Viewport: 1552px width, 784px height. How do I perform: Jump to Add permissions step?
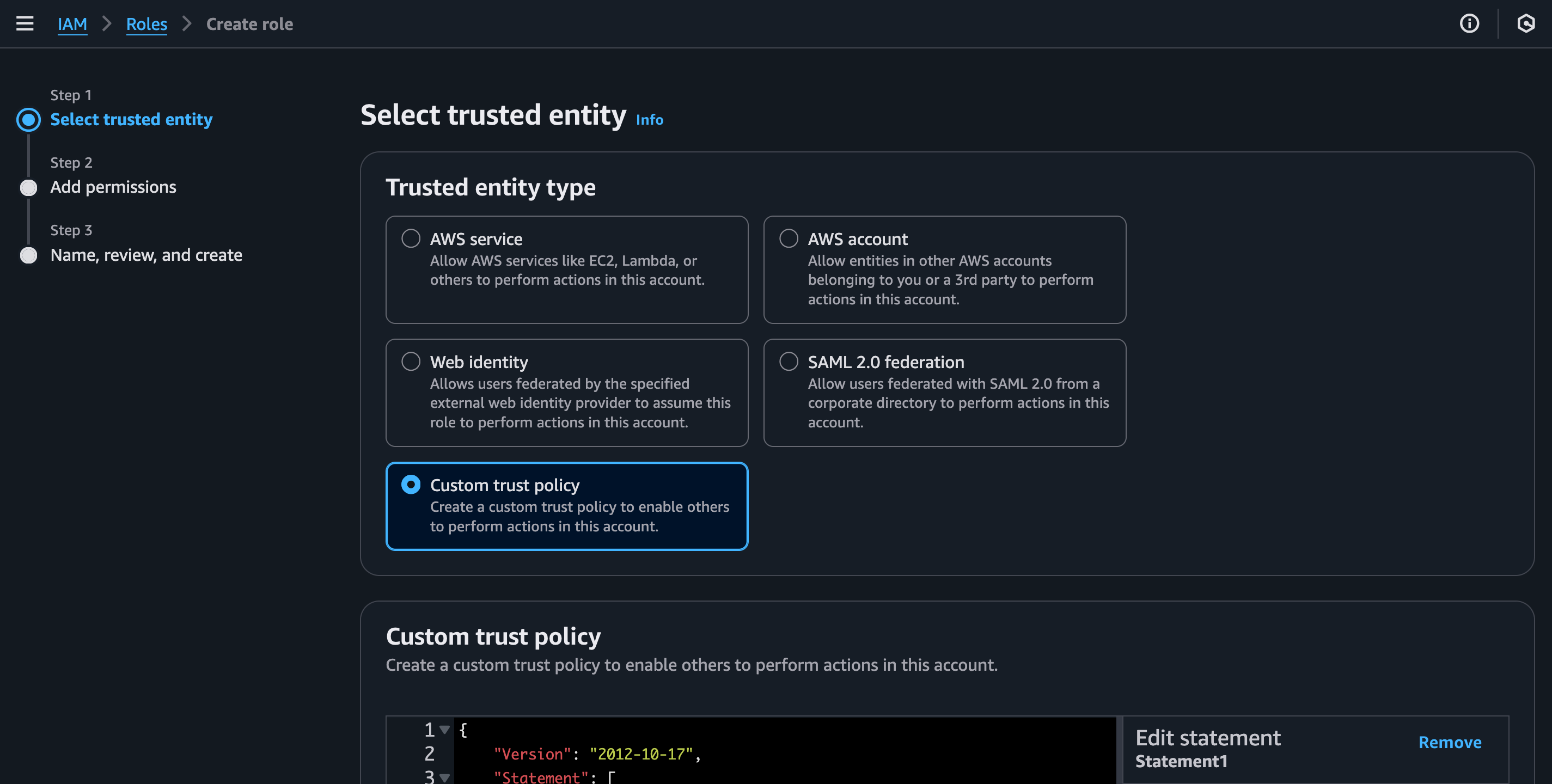pos(113,187)
